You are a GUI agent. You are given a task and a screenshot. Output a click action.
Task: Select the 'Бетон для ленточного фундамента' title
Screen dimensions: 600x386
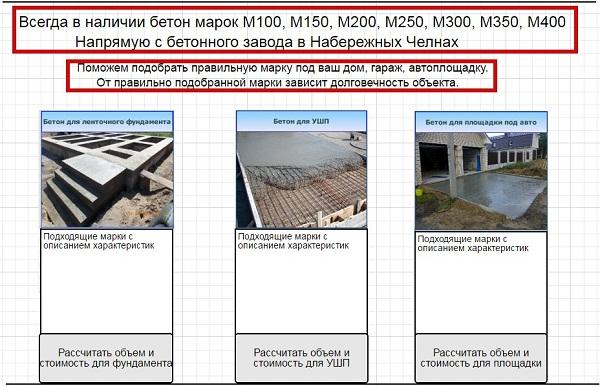(x=107, y=122)
